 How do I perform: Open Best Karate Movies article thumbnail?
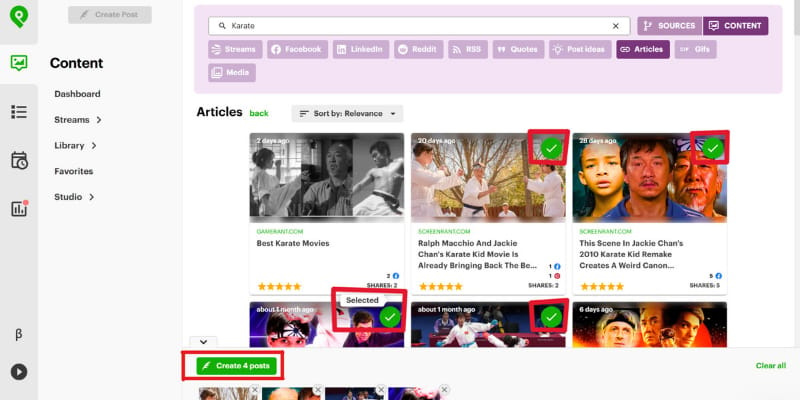(x=327, y=177)
